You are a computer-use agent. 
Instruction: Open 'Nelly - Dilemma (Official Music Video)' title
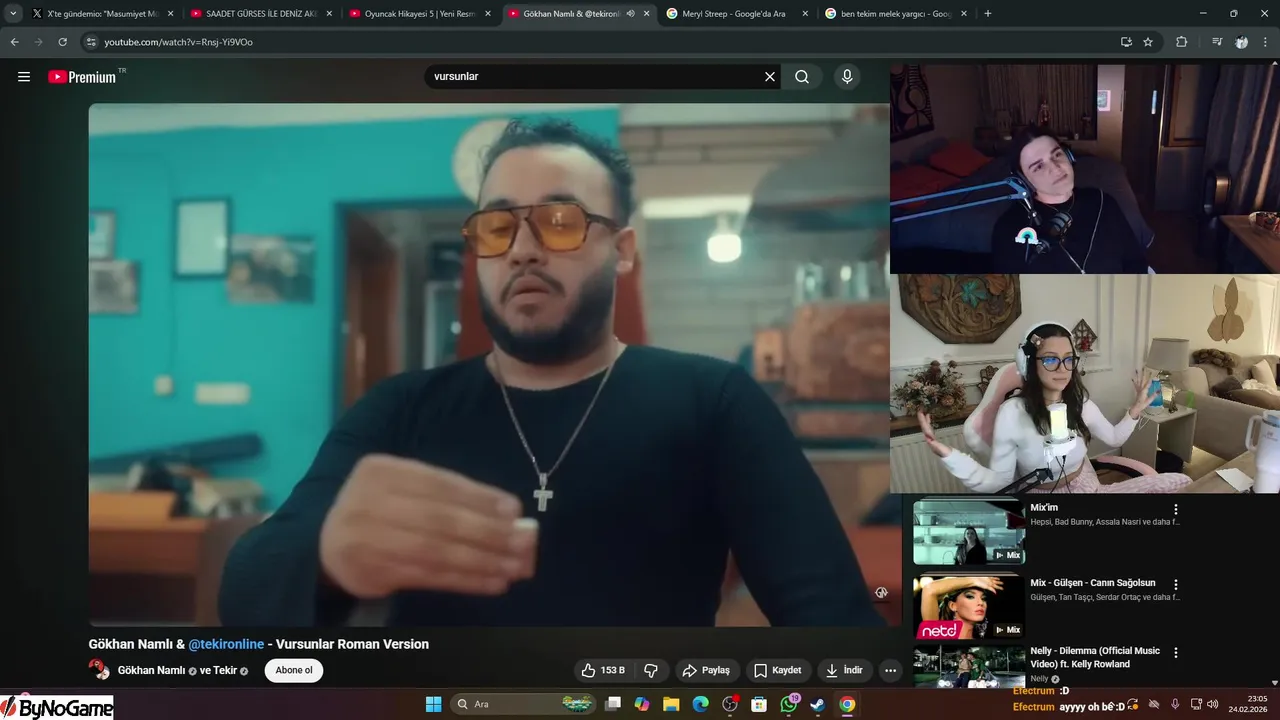pyautogui.click(x=1095, y=657)
